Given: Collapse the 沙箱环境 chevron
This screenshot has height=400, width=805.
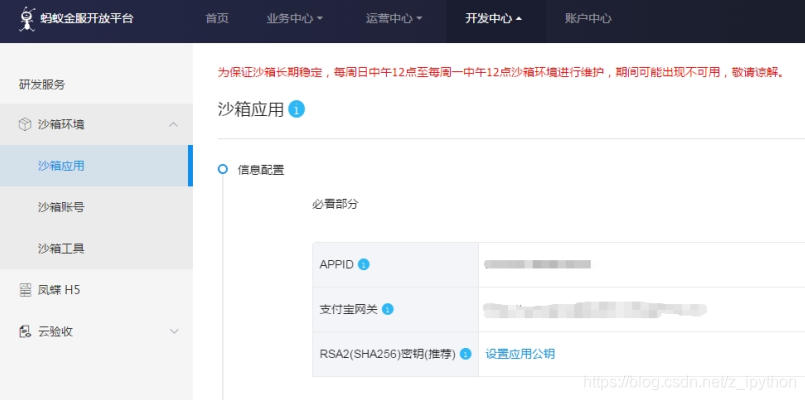Looking at the screenshot, I should pos(174,124).
